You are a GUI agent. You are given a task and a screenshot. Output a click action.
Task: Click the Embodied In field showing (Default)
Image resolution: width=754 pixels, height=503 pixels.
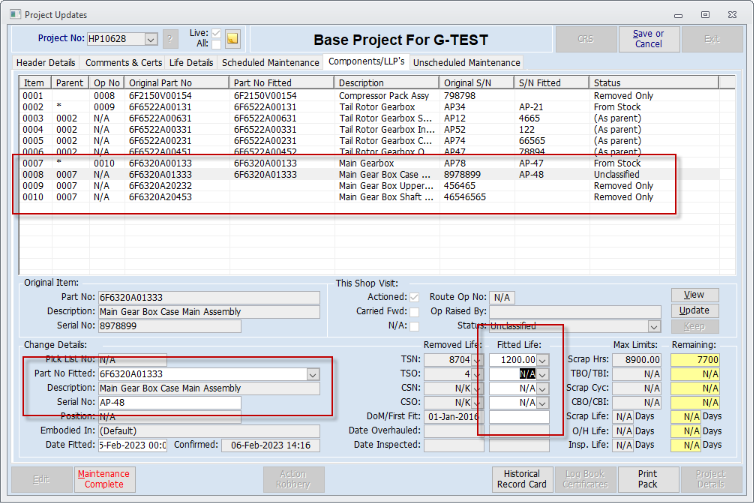[x=209, y=431]
